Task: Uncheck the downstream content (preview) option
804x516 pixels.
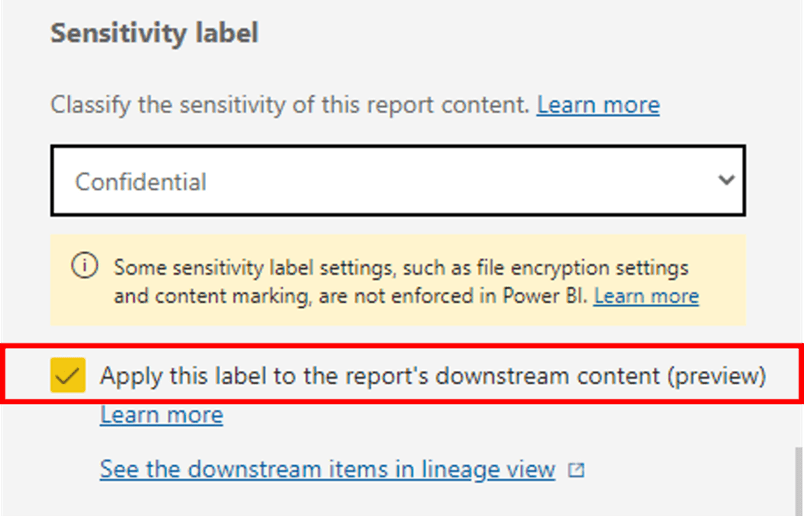Action: click(68, 375)
